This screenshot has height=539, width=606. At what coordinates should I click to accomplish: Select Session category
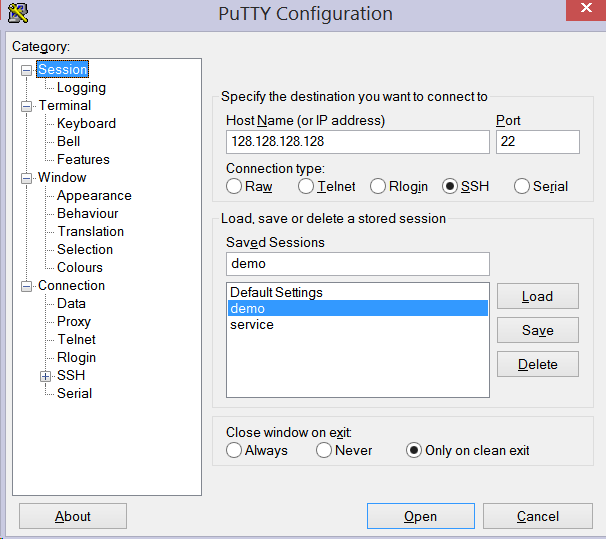click(63, 70)
